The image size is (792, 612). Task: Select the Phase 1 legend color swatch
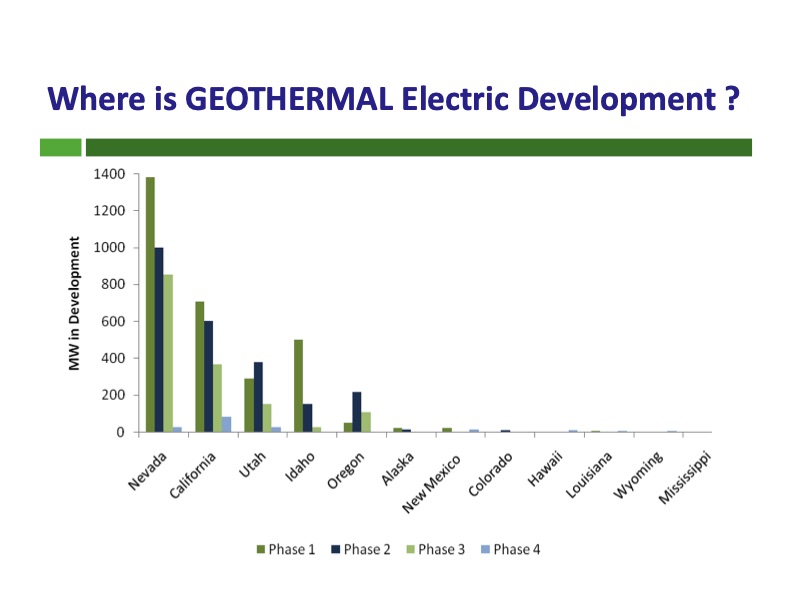(x=261, y=549)
